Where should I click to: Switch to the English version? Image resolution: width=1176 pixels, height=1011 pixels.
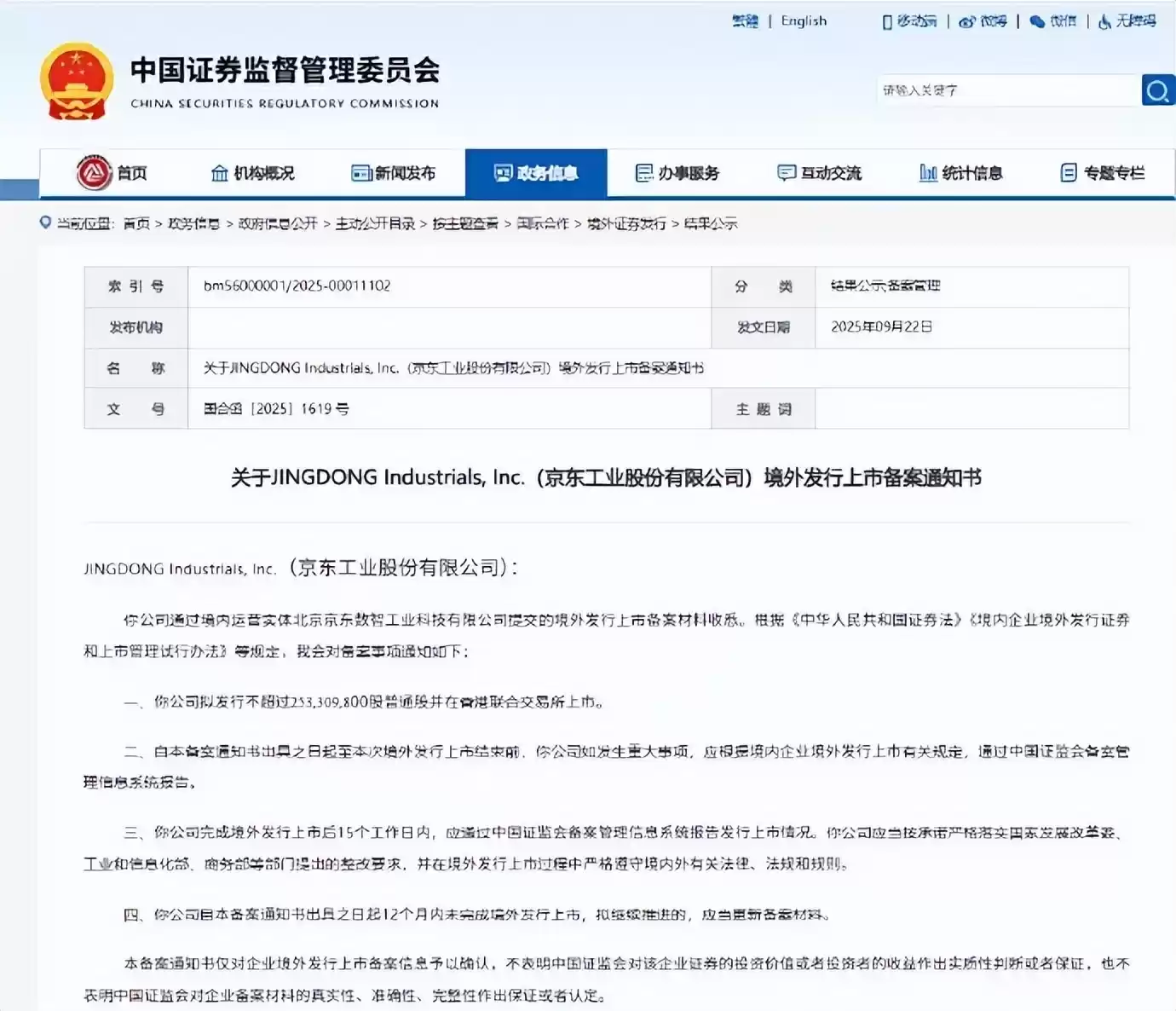(x=803, y=20)
